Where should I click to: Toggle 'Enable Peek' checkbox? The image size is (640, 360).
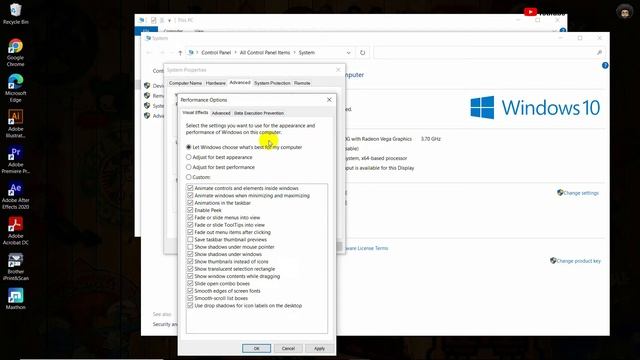point(190,210)
